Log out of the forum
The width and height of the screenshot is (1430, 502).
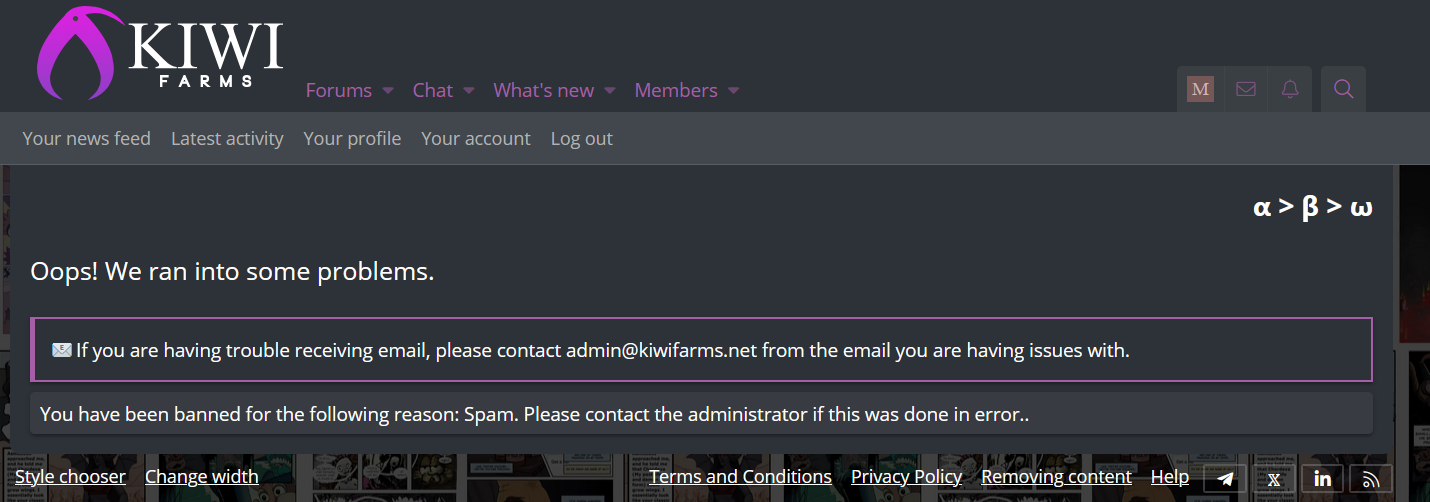point(582,138)
